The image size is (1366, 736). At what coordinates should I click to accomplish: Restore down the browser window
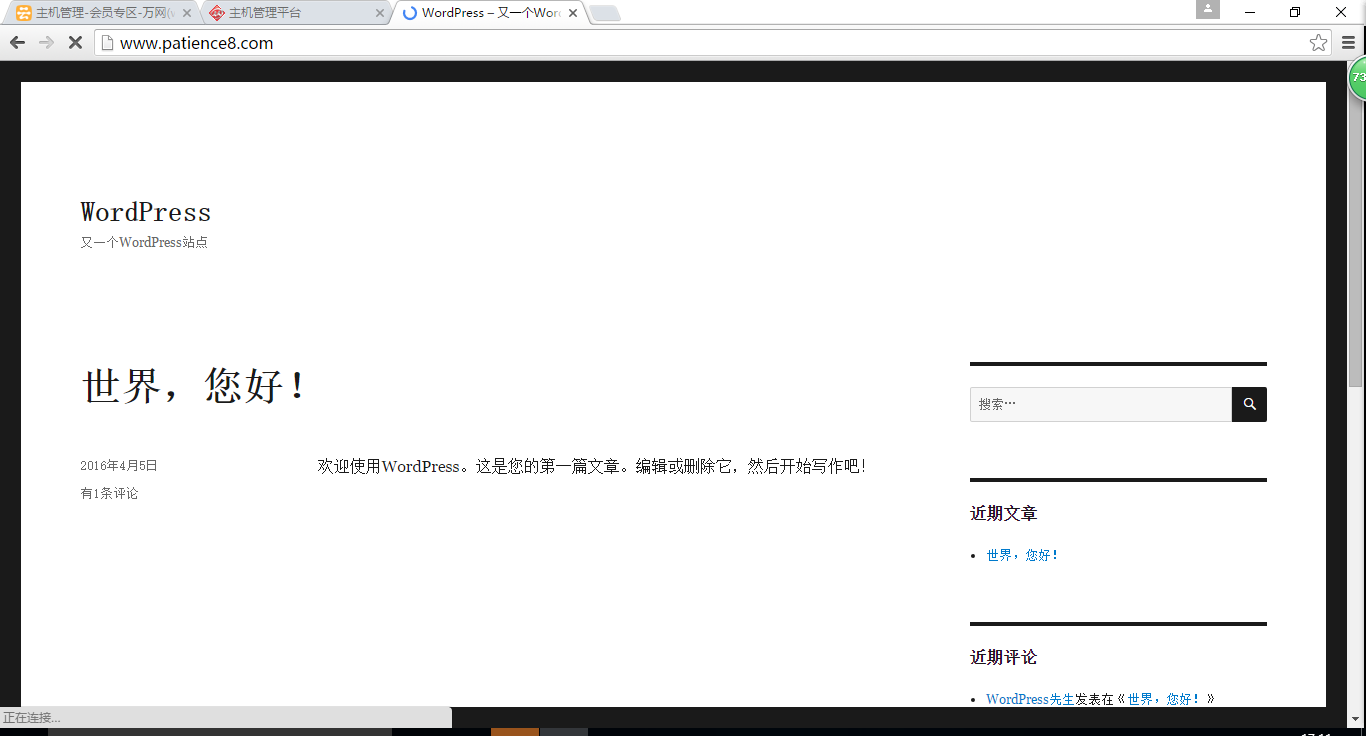(1295, 12)
